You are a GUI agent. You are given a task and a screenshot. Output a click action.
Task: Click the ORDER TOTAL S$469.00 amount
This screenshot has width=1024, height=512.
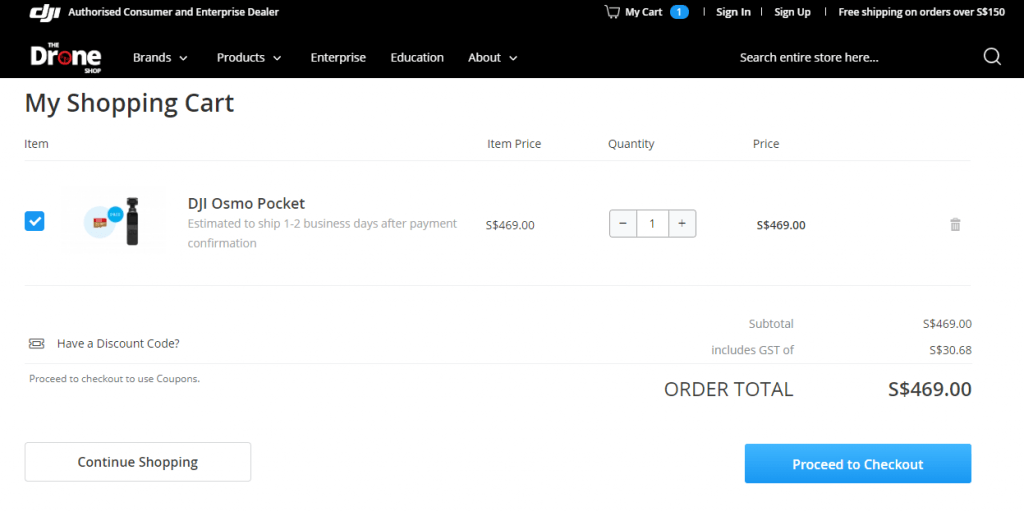pos(929,389)
